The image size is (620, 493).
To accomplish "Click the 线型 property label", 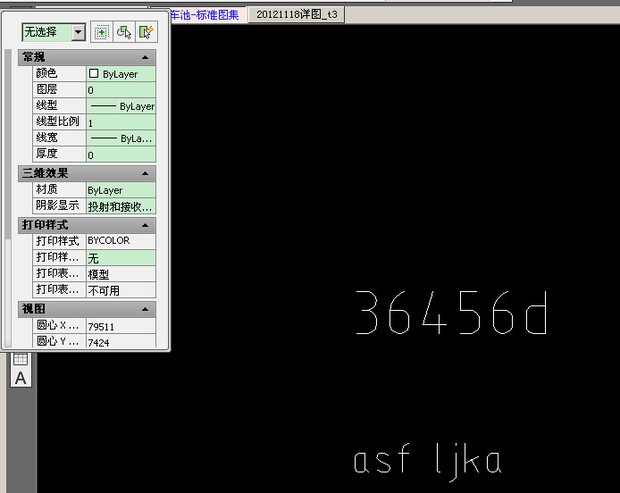I will pos(47,106).
